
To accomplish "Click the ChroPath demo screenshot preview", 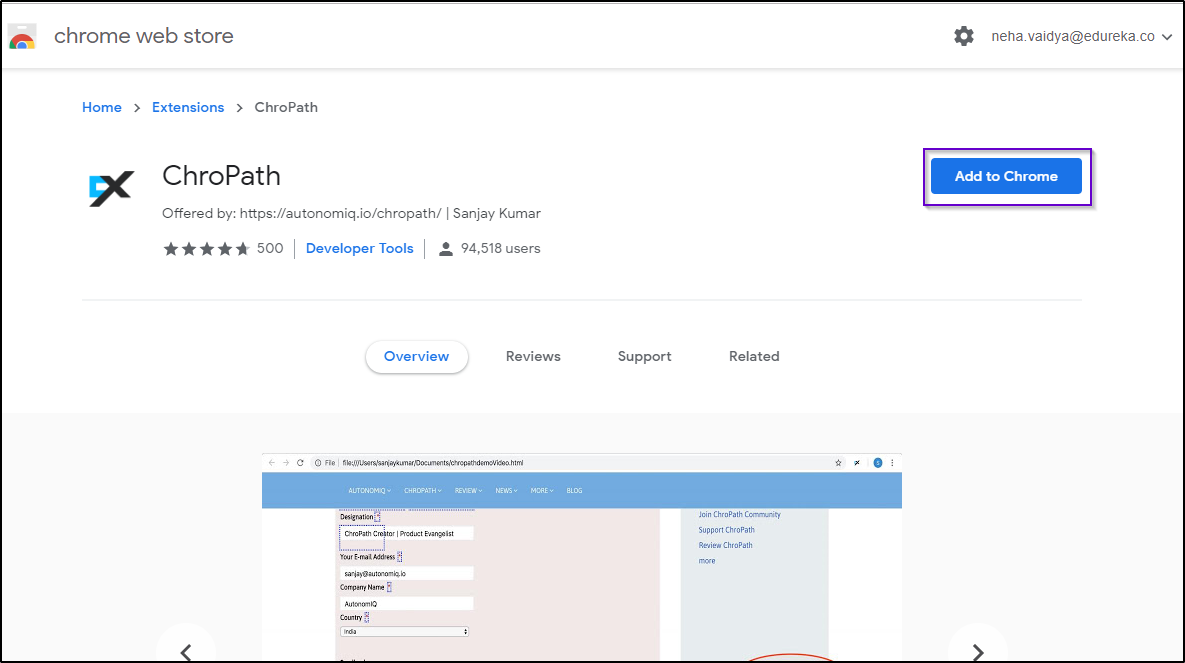I will [x=581, y=560].
